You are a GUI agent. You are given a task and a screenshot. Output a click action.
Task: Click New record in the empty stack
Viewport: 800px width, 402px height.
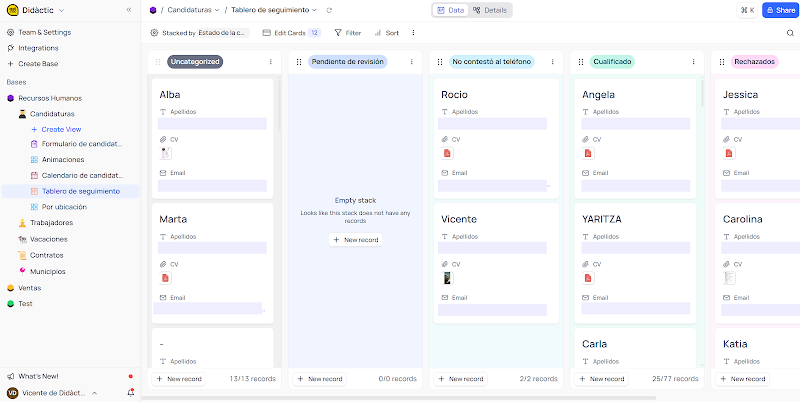coord(356,240)
